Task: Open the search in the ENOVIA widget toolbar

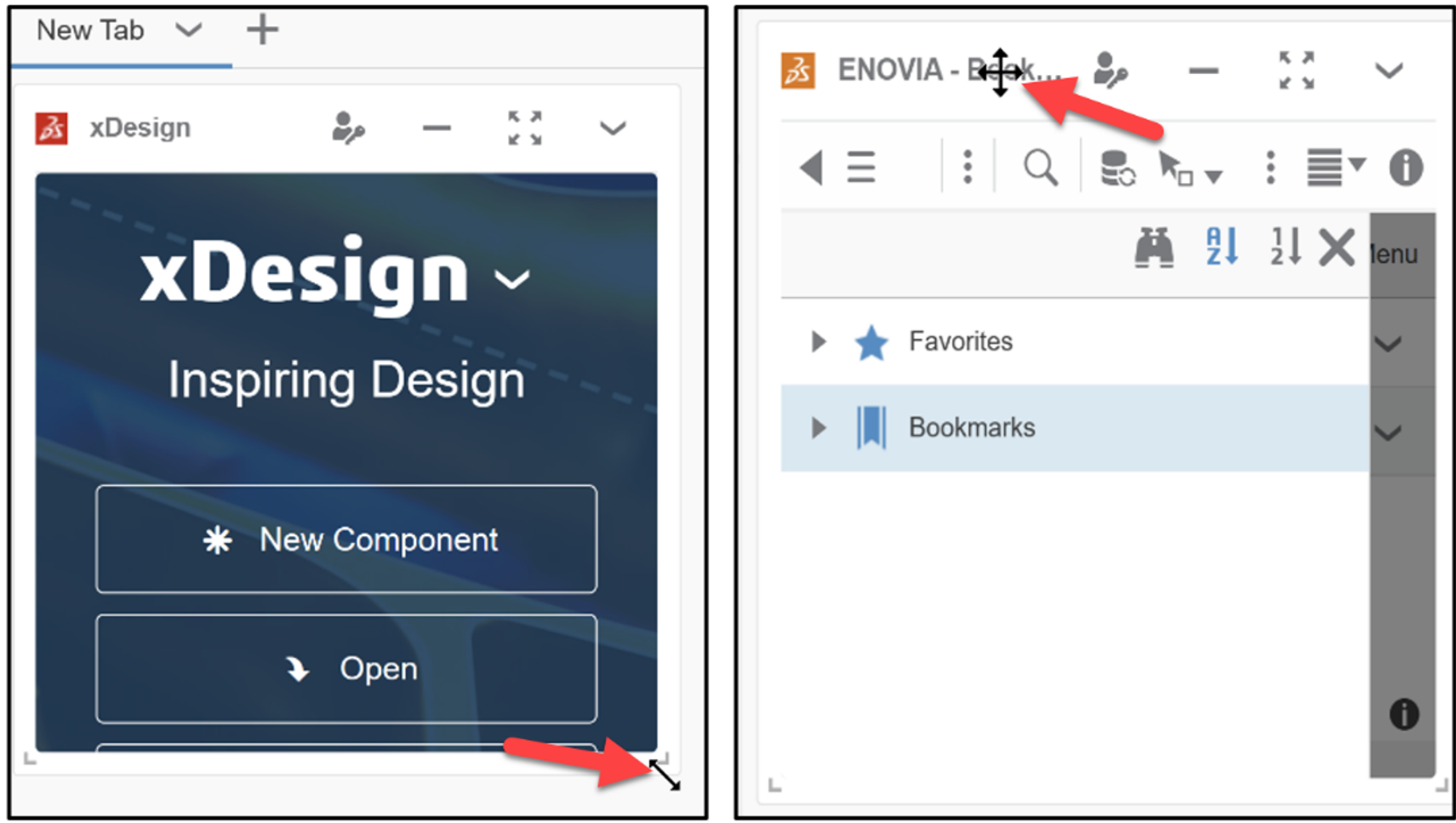Action: coord(1042,167)
